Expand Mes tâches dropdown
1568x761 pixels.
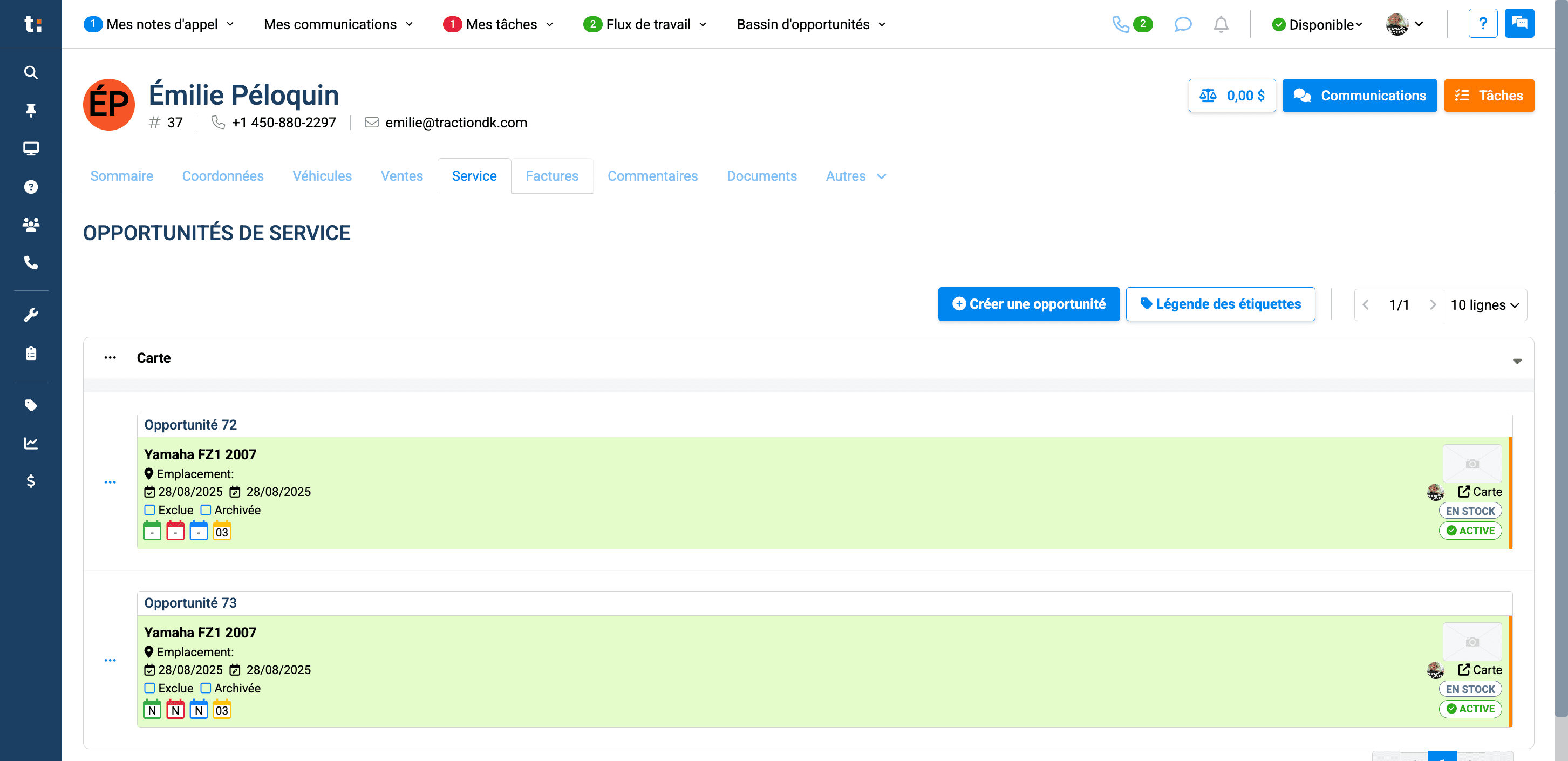coord(499,24)
